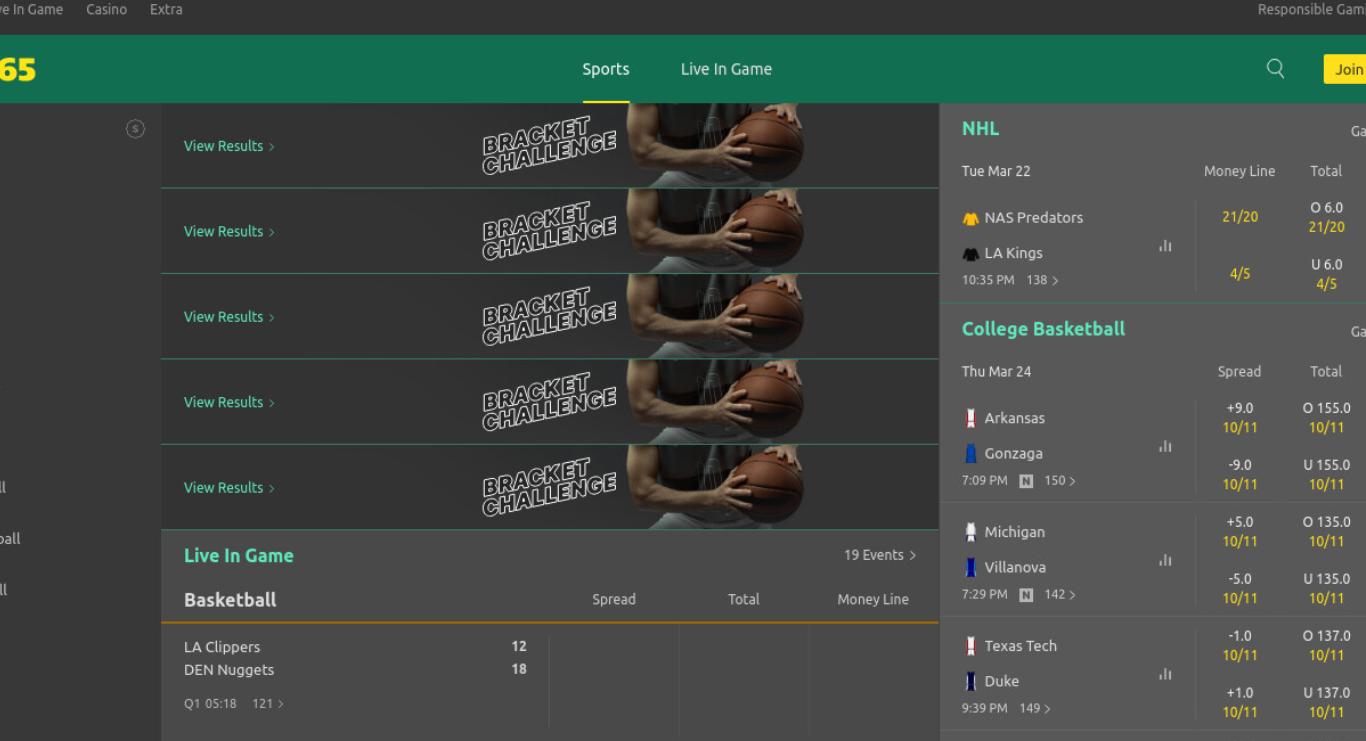This screenshot has height=741, width=1366.
Task: Expand 121 markets for Clippers vs Nuggets
Action: (268, 704)
